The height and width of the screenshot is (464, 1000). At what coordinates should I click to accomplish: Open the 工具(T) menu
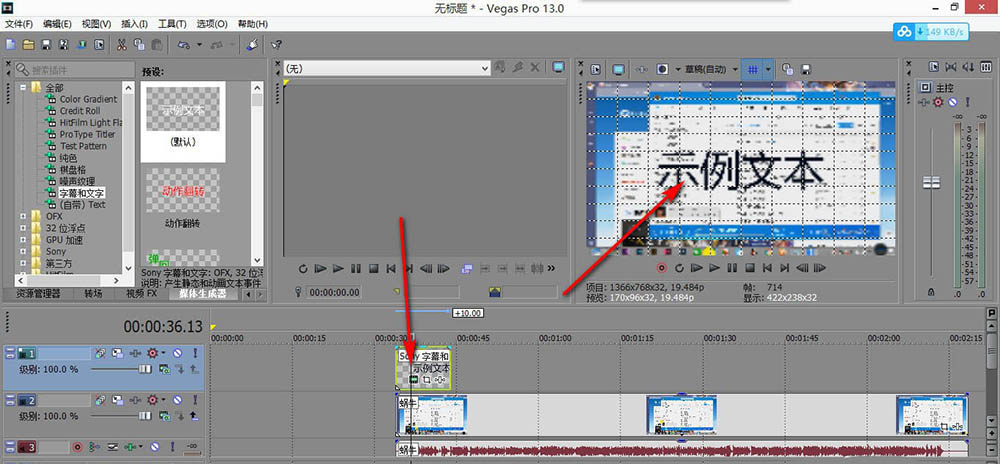point(172,24)
